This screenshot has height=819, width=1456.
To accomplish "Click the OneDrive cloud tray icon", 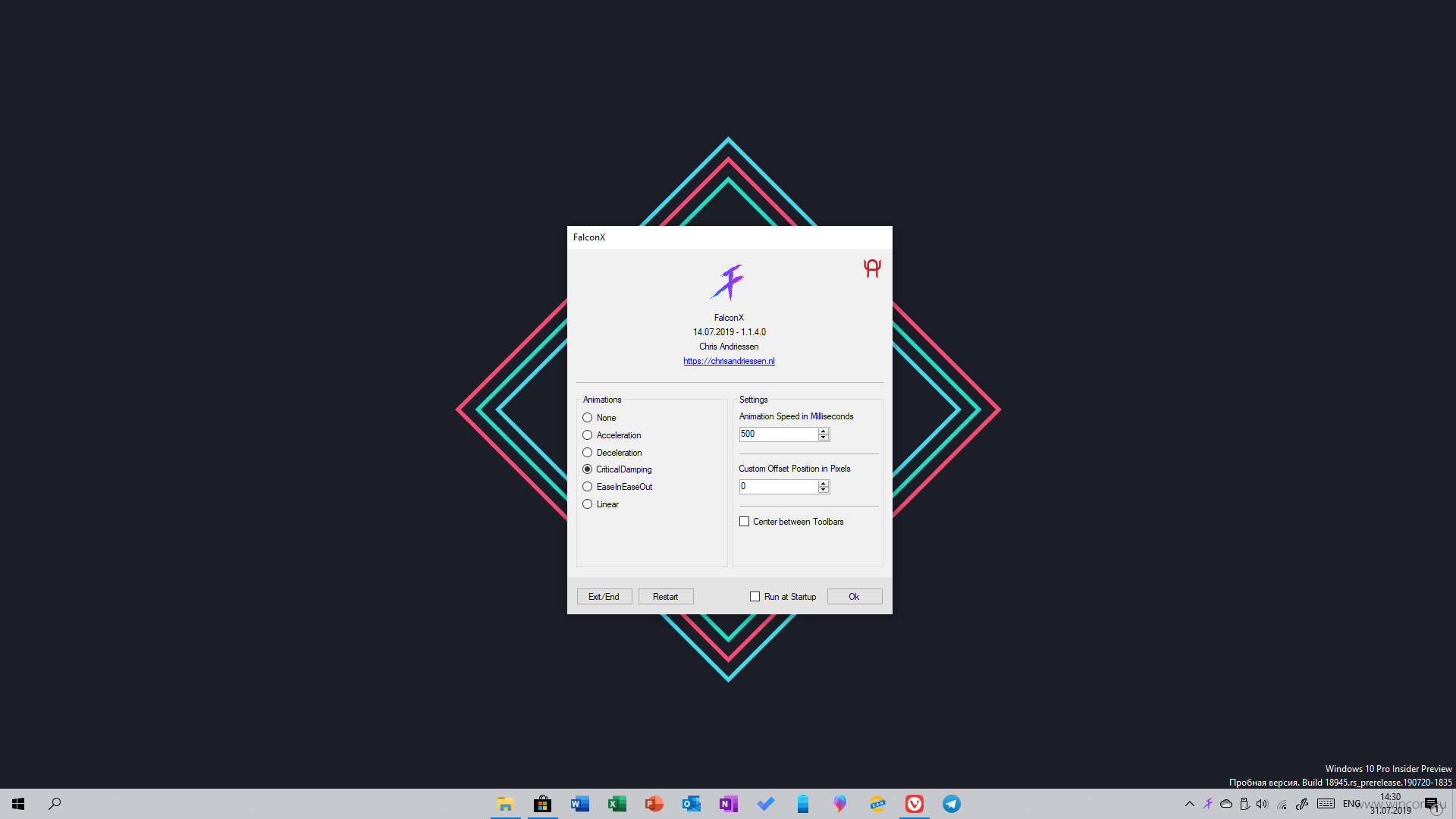I will (x=1226, y=804).
